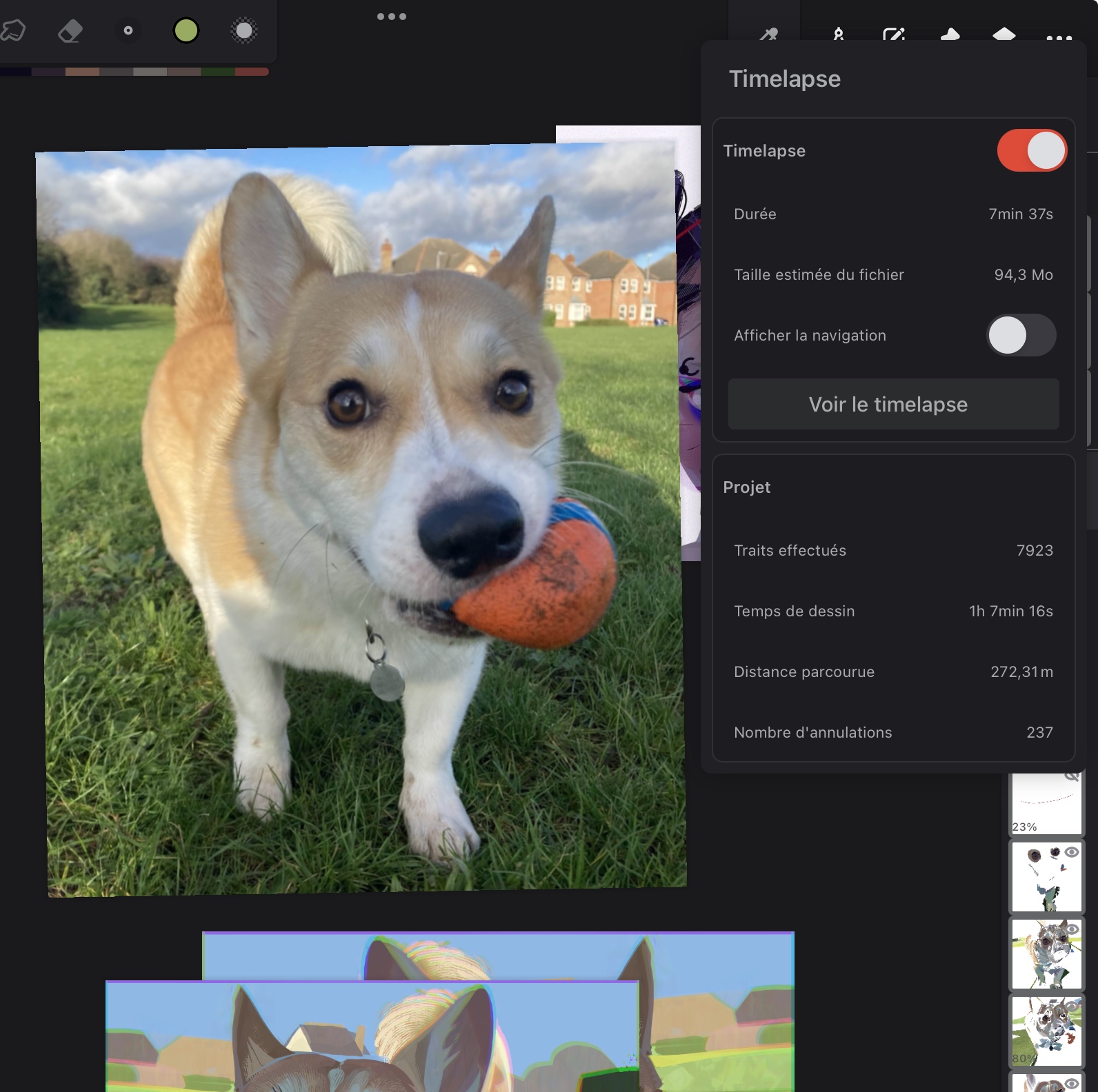Expand the three-dot handle at top center
Viewport: 1098px width, 1092px height.
(x=391, y=17)
